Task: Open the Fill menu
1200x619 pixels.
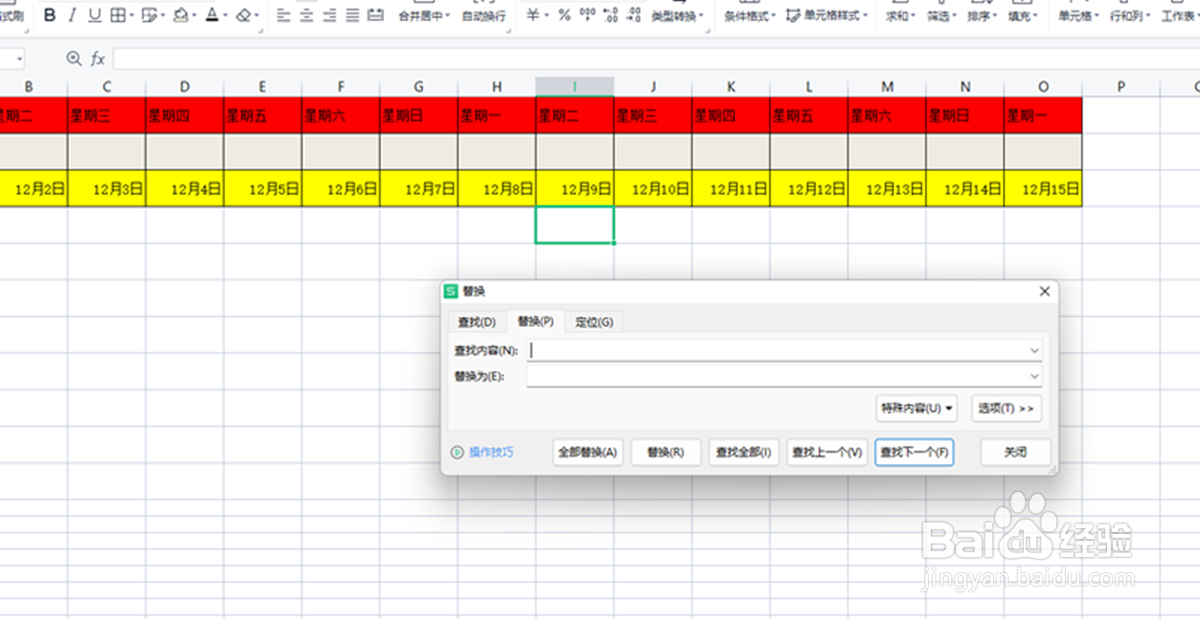Action: click(1022, 16)
